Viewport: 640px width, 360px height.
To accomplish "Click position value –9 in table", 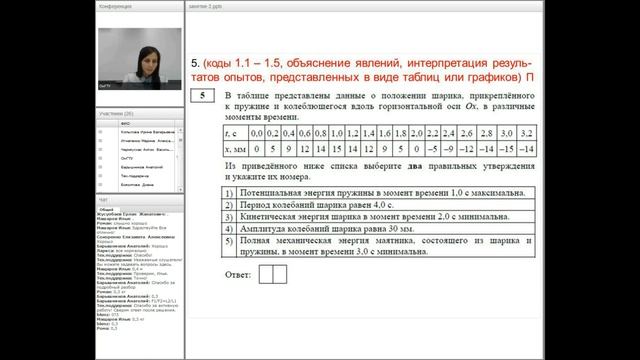I will (x=449, y=149).
